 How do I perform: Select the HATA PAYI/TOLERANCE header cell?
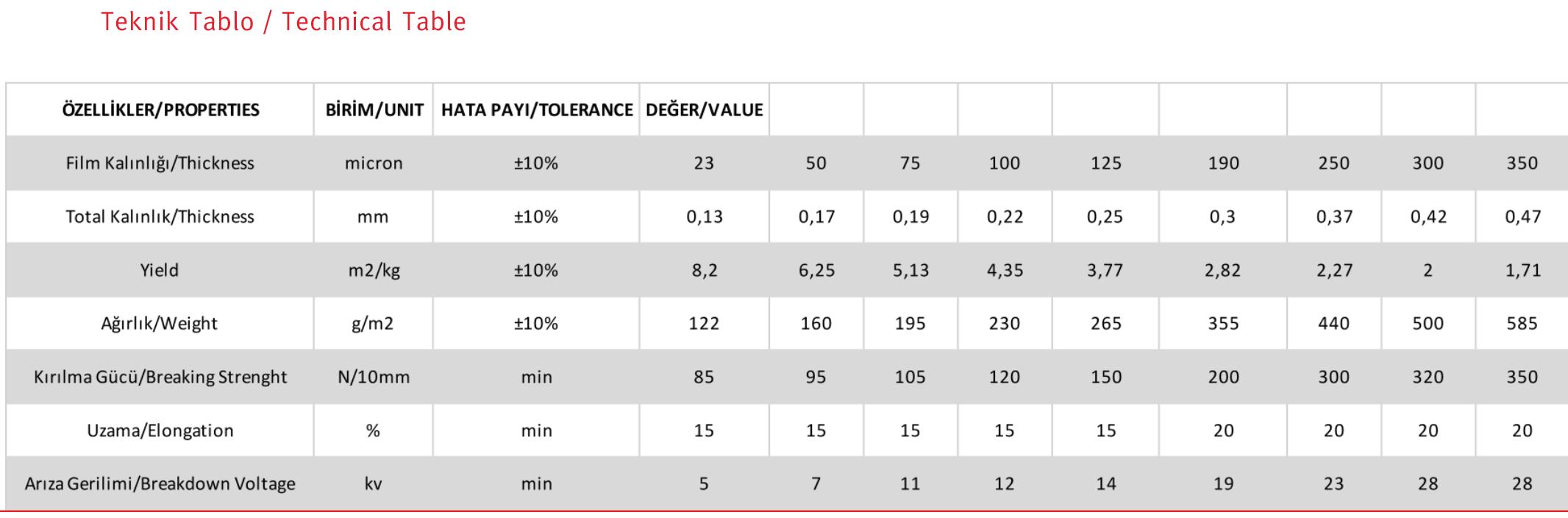[536, 110]
